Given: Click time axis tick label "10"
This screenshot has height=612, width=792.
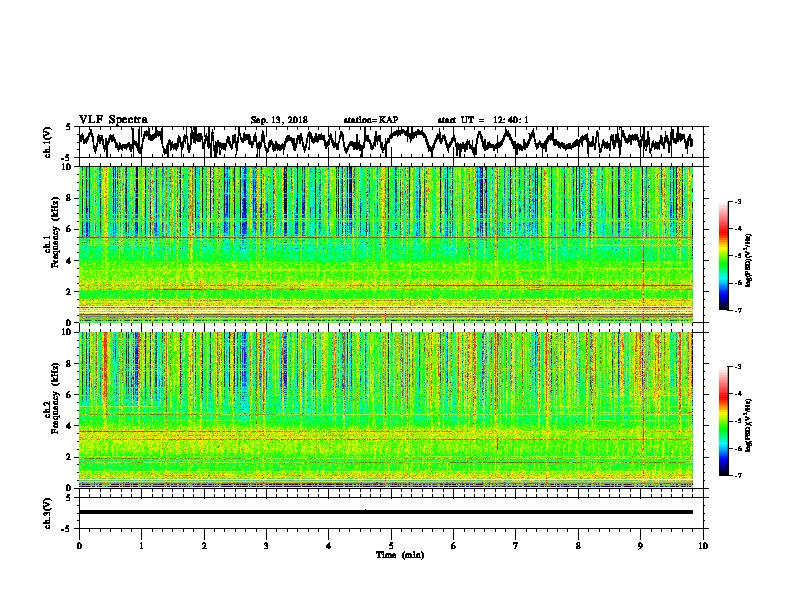Looking at the screenshot, I should tap(703, 546).
